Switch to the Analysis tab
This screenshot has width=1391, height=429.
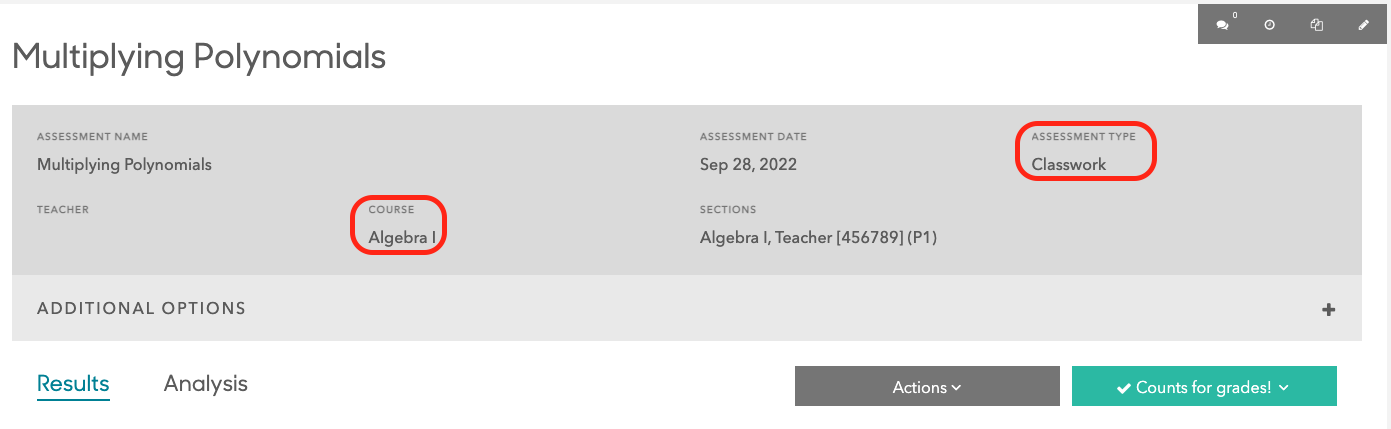[x=206, y=384]
